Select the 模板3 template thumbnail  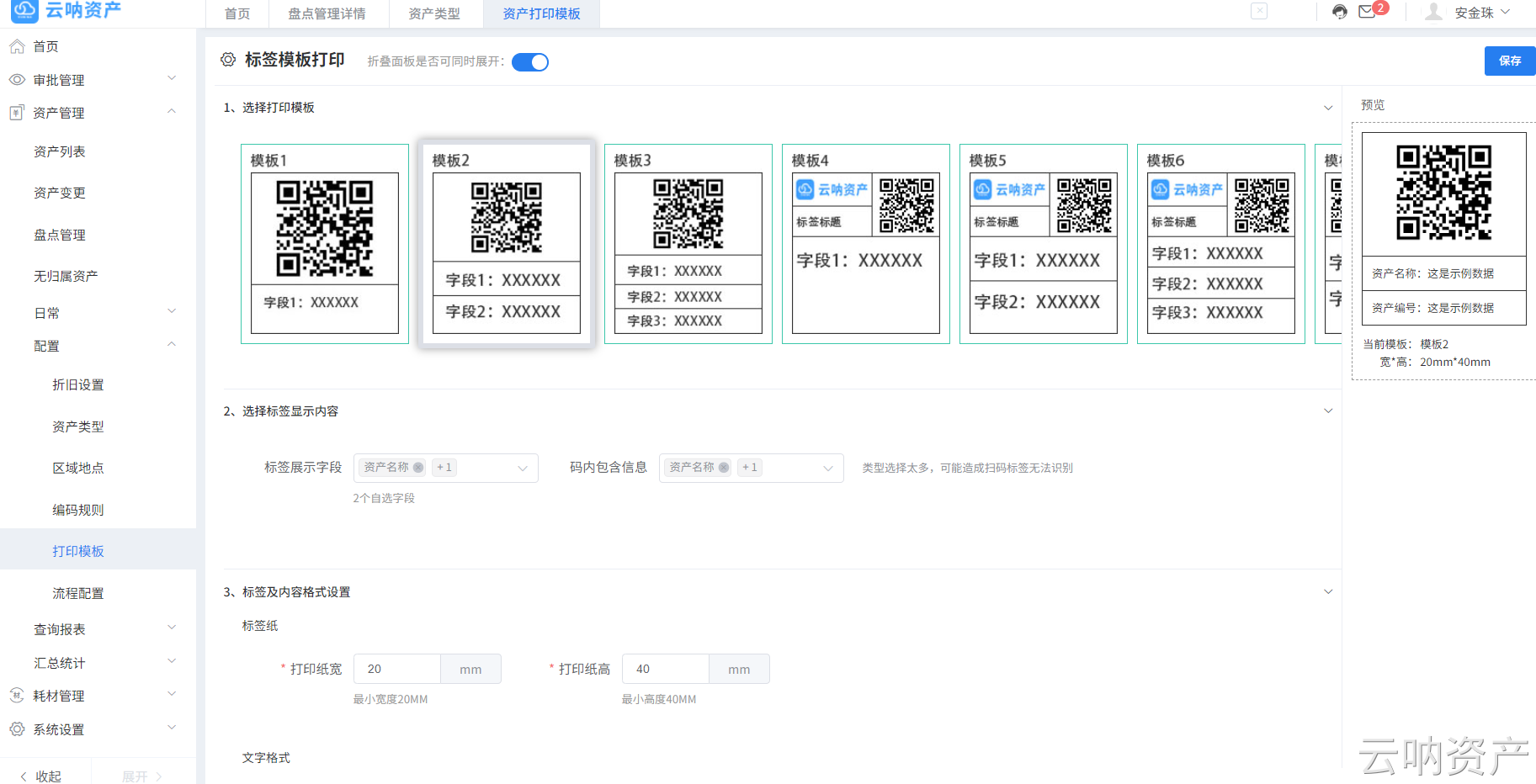click(x=688, y=243)
